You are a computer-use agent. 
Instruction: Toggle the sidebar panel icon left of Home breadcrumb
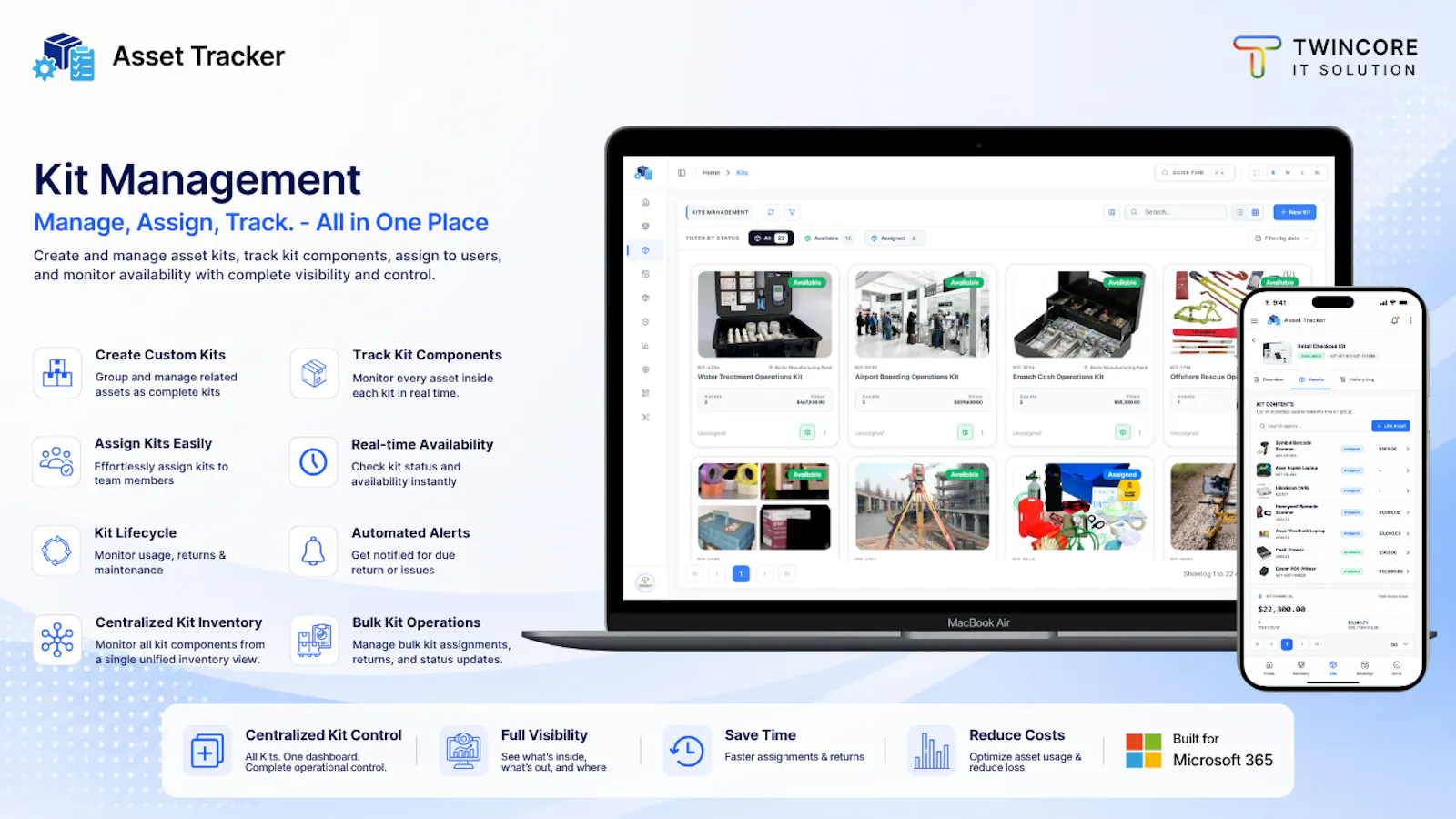pos(682,172)
